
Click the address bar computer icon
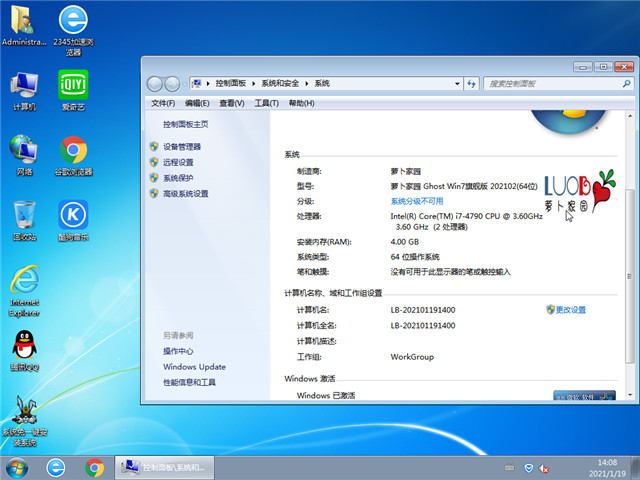(x=197, y=83)
